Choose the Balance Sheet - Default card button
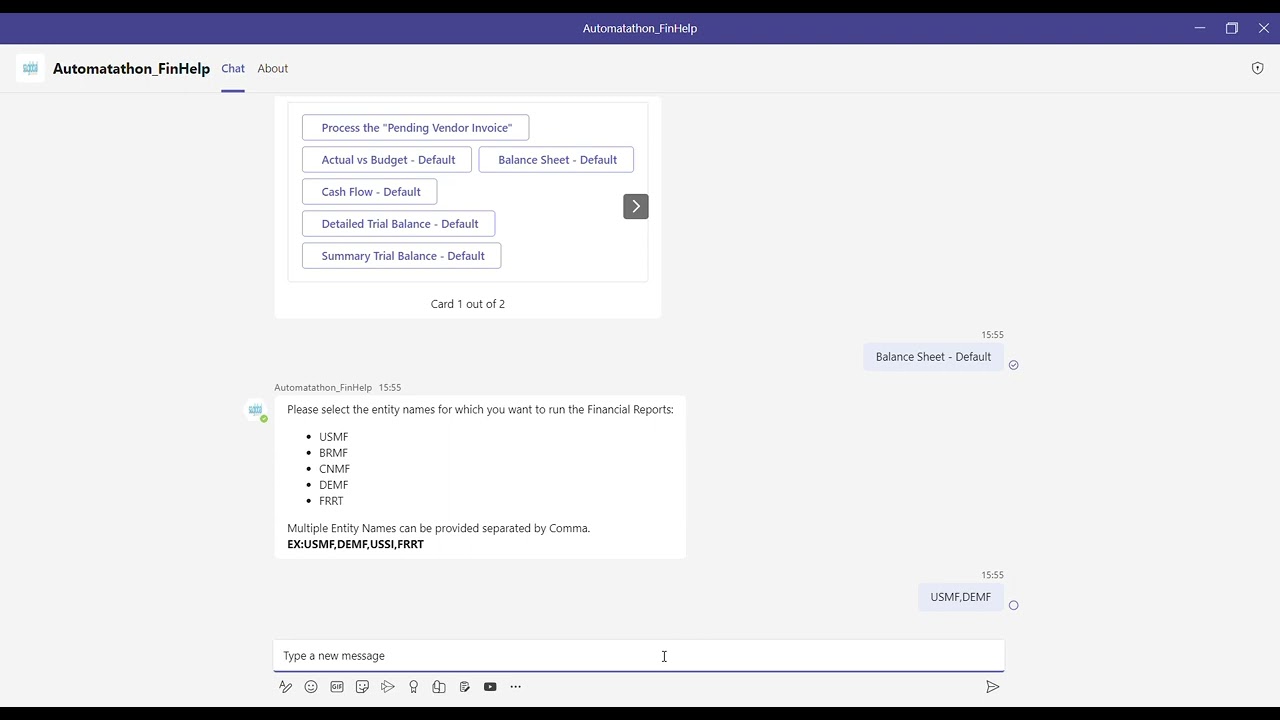The image size is (1280, 720). [x=556, y=160]
